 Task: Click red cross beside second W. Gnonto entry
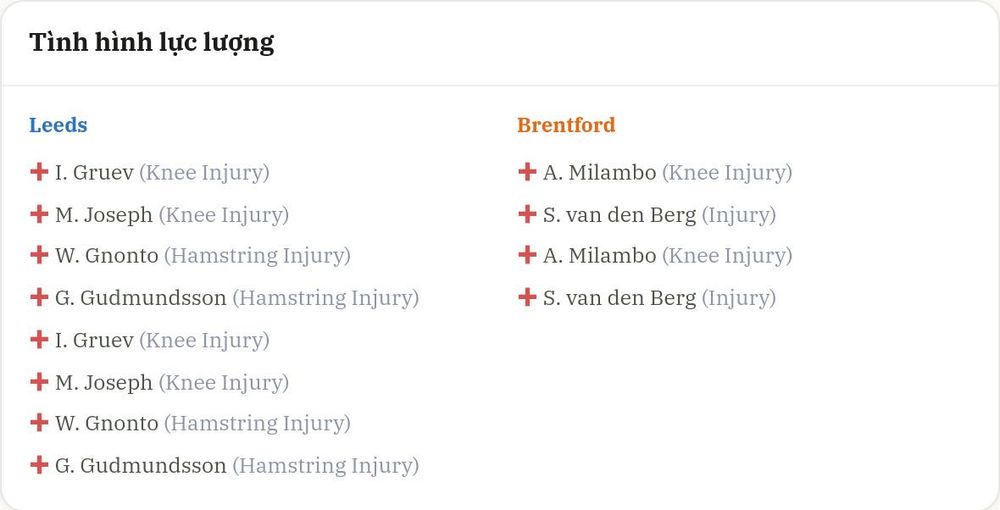tap(39, 423)
